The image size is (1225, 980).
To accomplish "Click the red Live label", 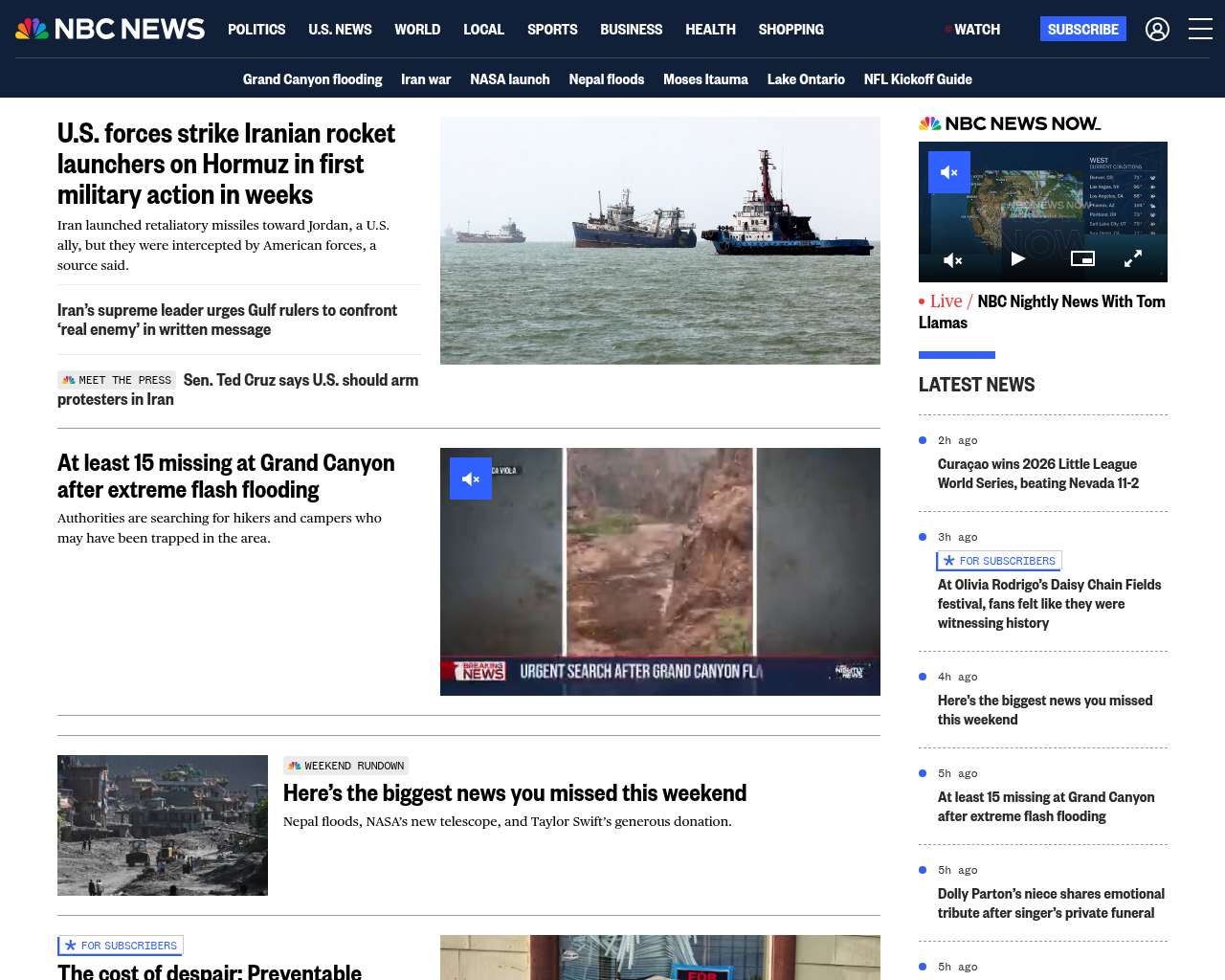I will [946, 301].
